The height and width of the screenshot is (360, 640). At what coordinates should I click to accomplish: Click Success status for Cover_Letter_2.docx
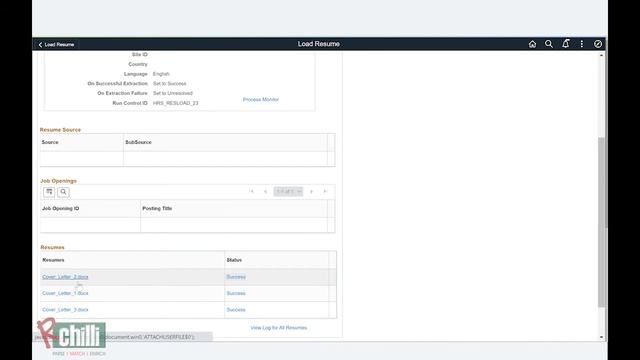[236, 277]
